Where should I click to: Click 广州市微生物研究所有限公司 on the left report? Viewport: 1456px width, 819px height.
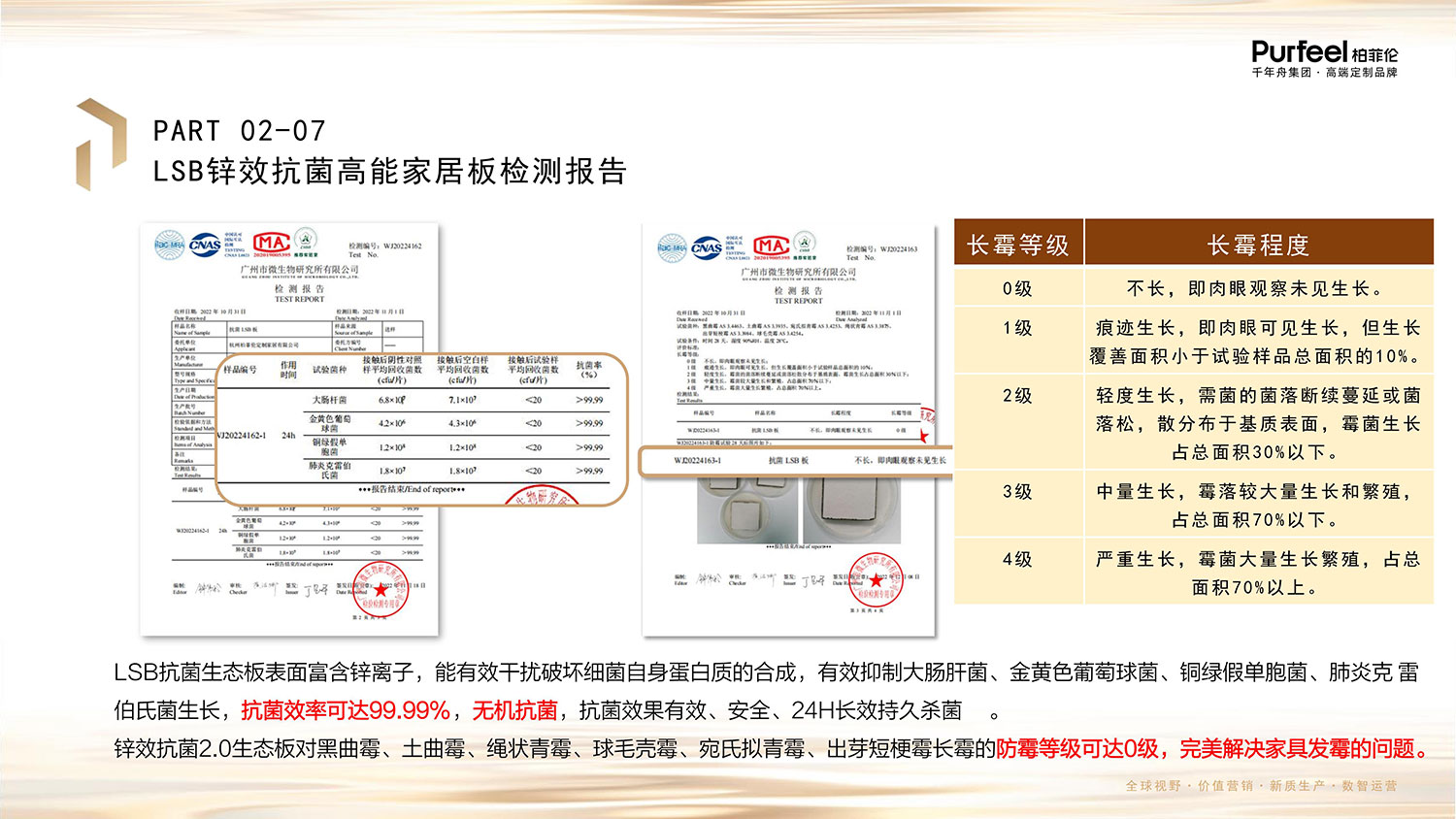[x=299, y=269]
